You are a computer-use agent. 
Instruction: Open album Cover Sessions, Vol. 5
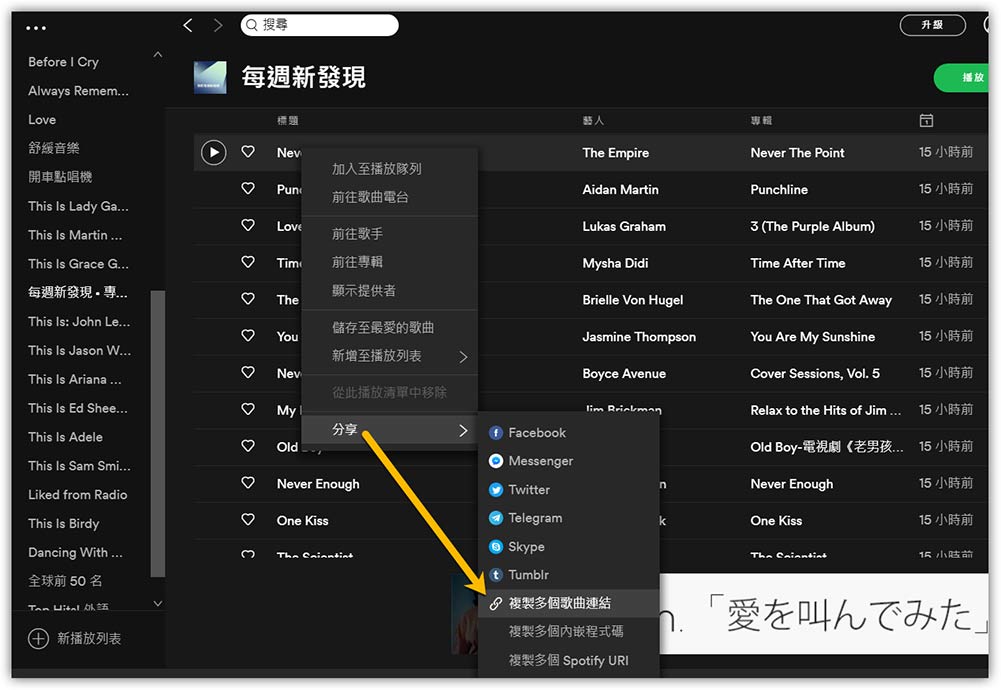point(815,373)
